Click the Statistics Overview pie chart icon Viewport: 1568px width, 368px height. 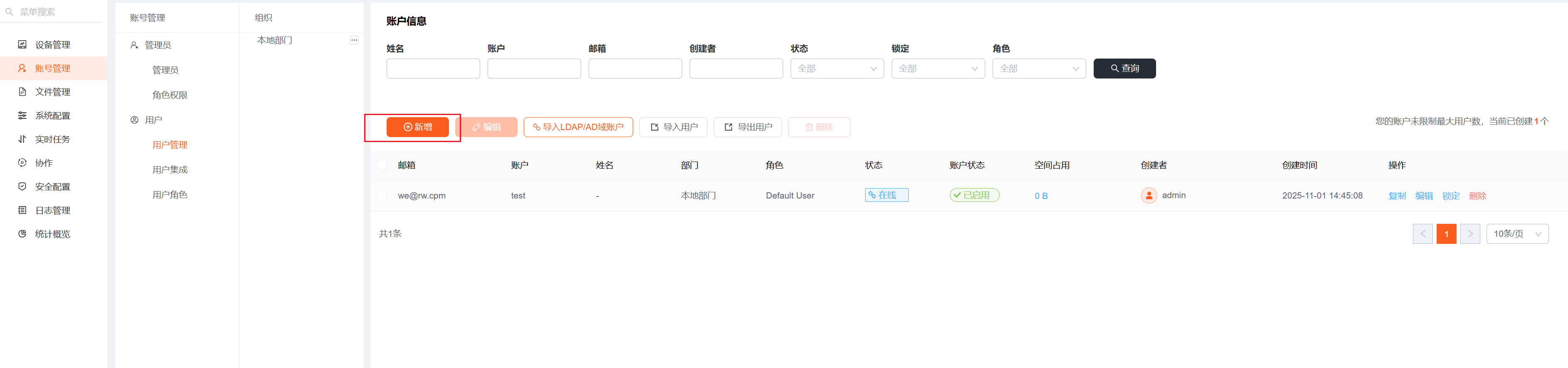point(22,234)
